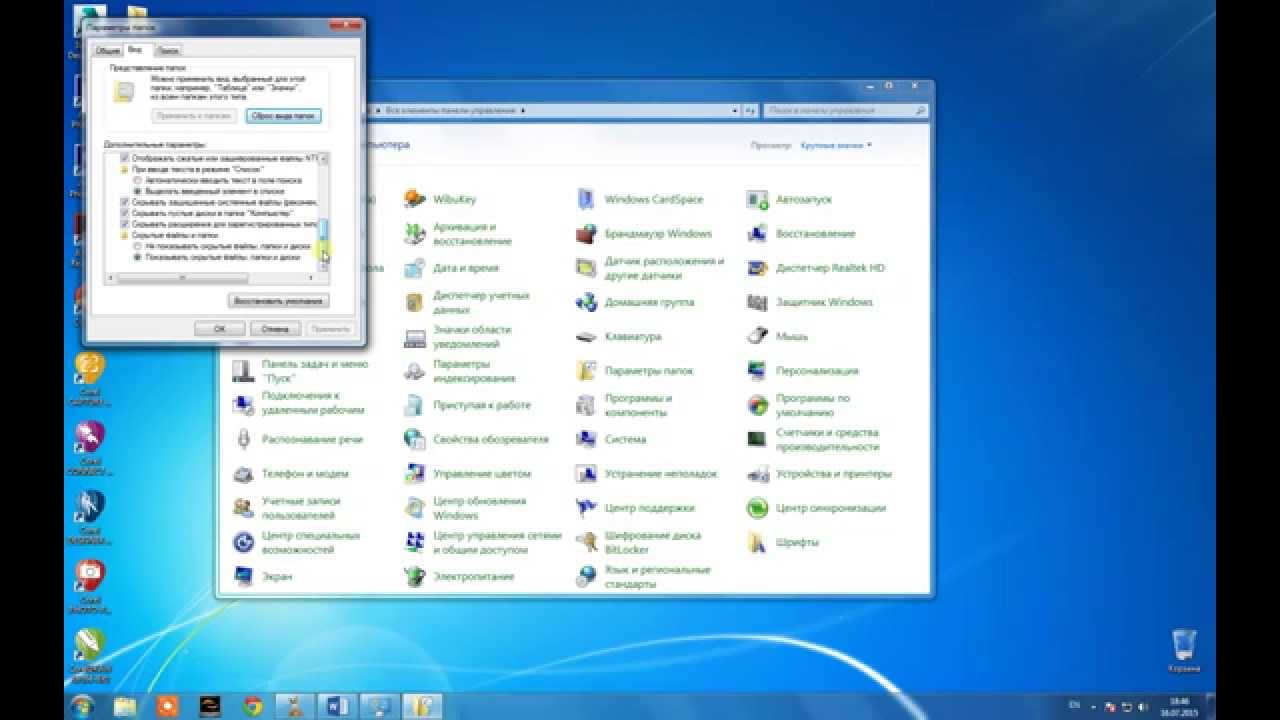Open Параметры индексирования
This screenshot has width=1280, height=720.
(460, 371)
